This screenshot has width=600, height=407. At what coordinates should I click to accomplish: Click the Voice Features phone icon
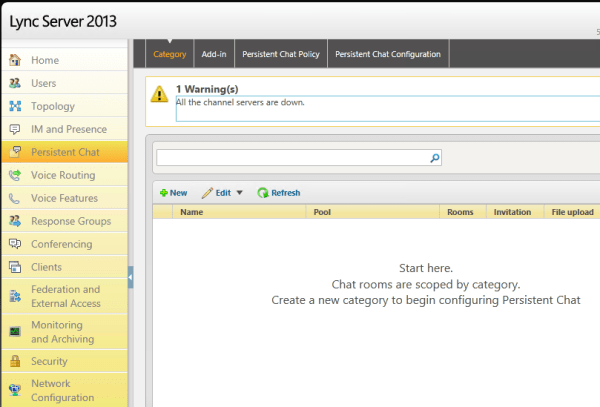point(15,198)
